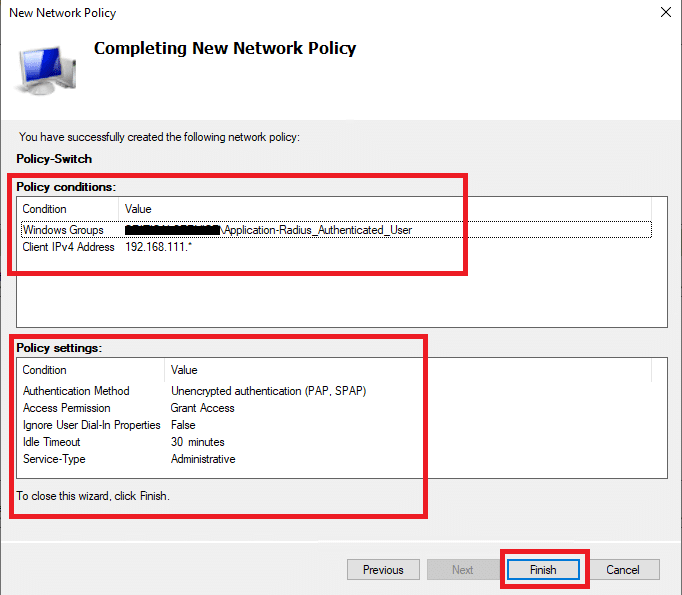Click Value column header in Policy settings
Screen dimensions: 682x595
(184, 370)
